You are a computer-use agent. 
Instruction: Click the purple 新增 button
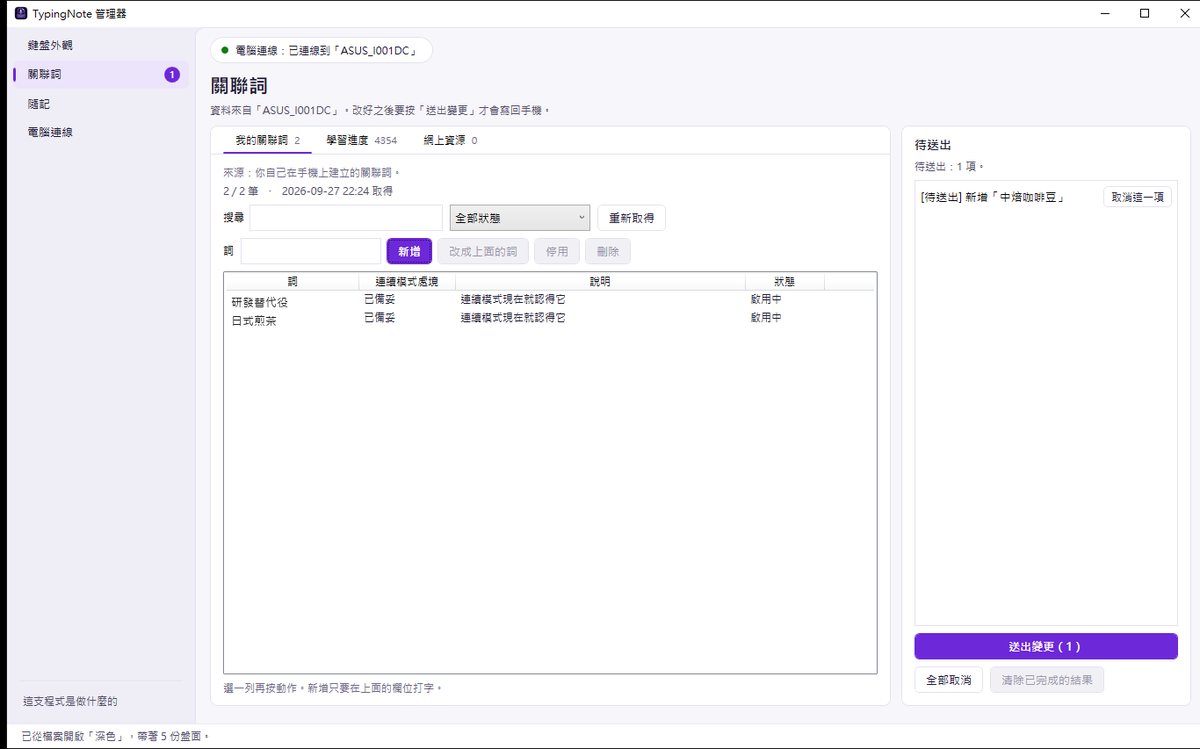click(409, 251)
